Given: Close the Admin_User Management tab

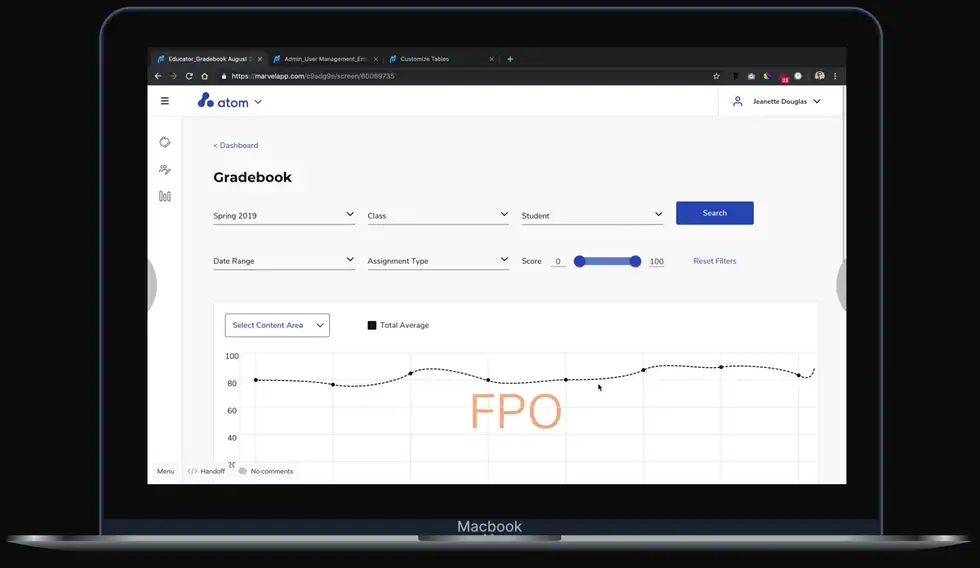Looking at the screenshot, I should click(x=376, y=59).
